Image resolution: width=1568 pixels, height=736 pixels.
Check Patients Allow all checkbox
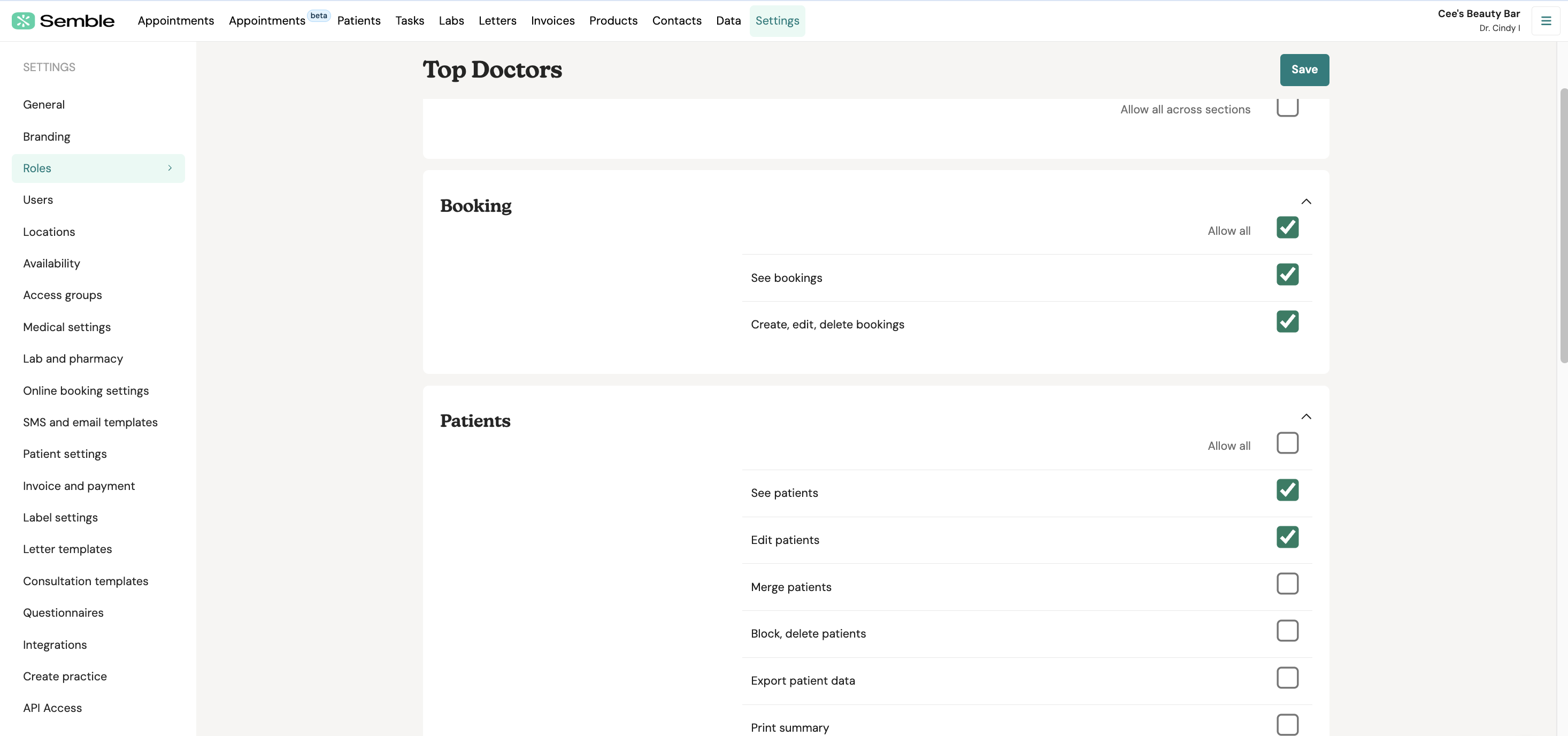click(x=1287, y=442)
